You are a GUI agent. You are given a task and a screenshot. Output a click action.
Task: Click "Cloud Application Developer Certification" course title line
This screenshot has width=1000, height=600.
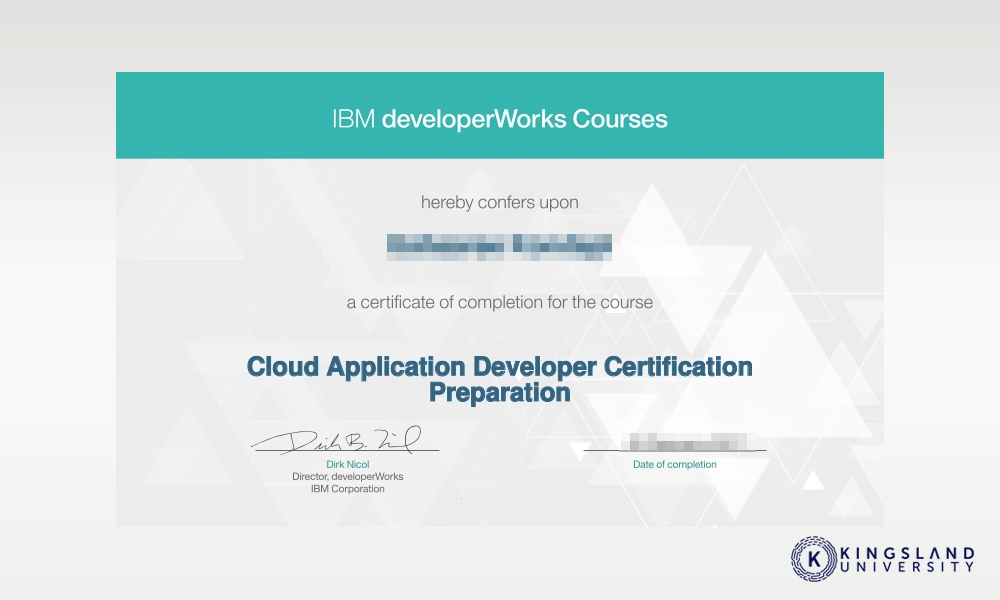click(499, 367)
